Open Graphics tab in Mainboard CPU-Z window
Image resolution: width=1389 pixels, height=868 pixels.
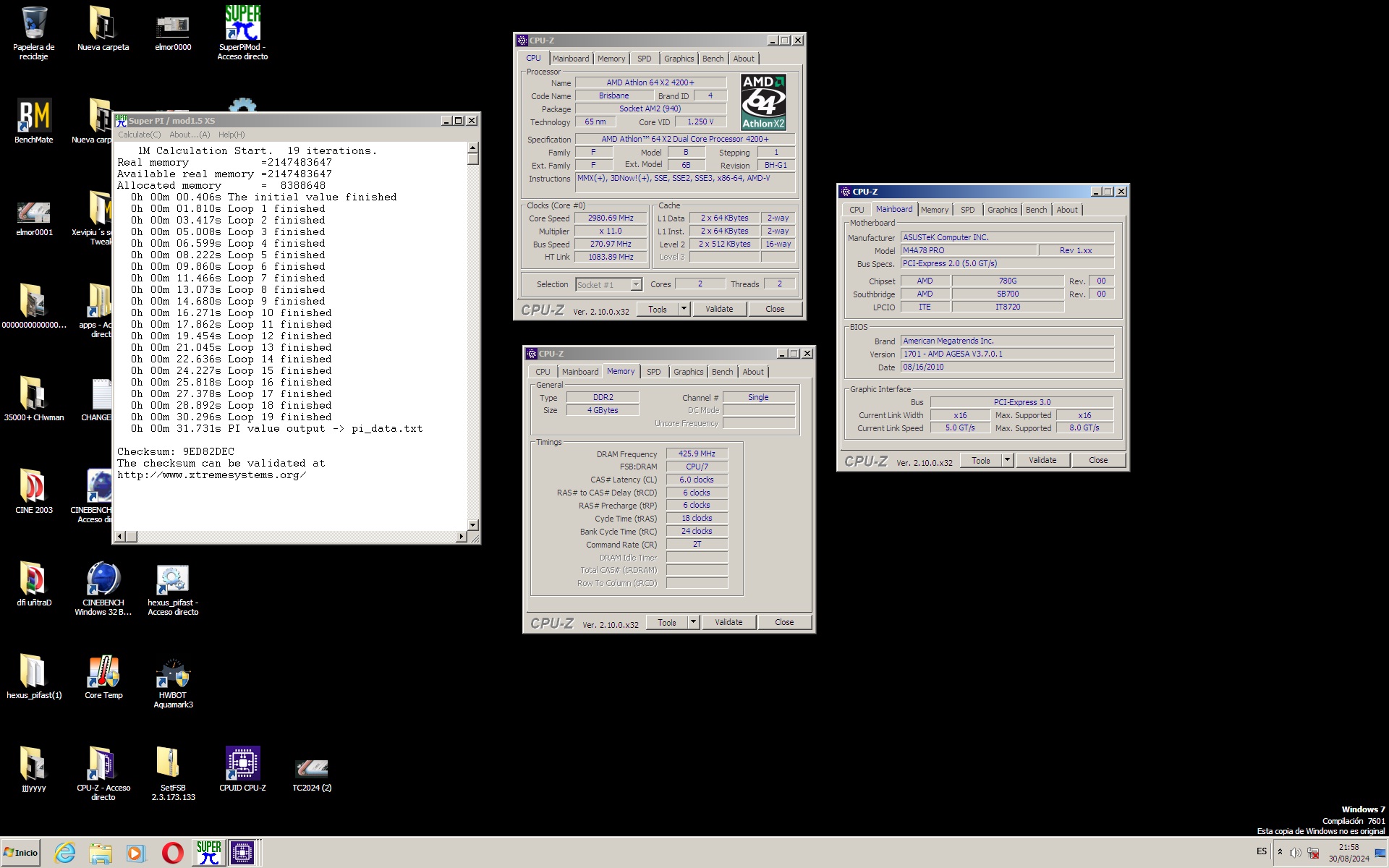coord(1002,210)
